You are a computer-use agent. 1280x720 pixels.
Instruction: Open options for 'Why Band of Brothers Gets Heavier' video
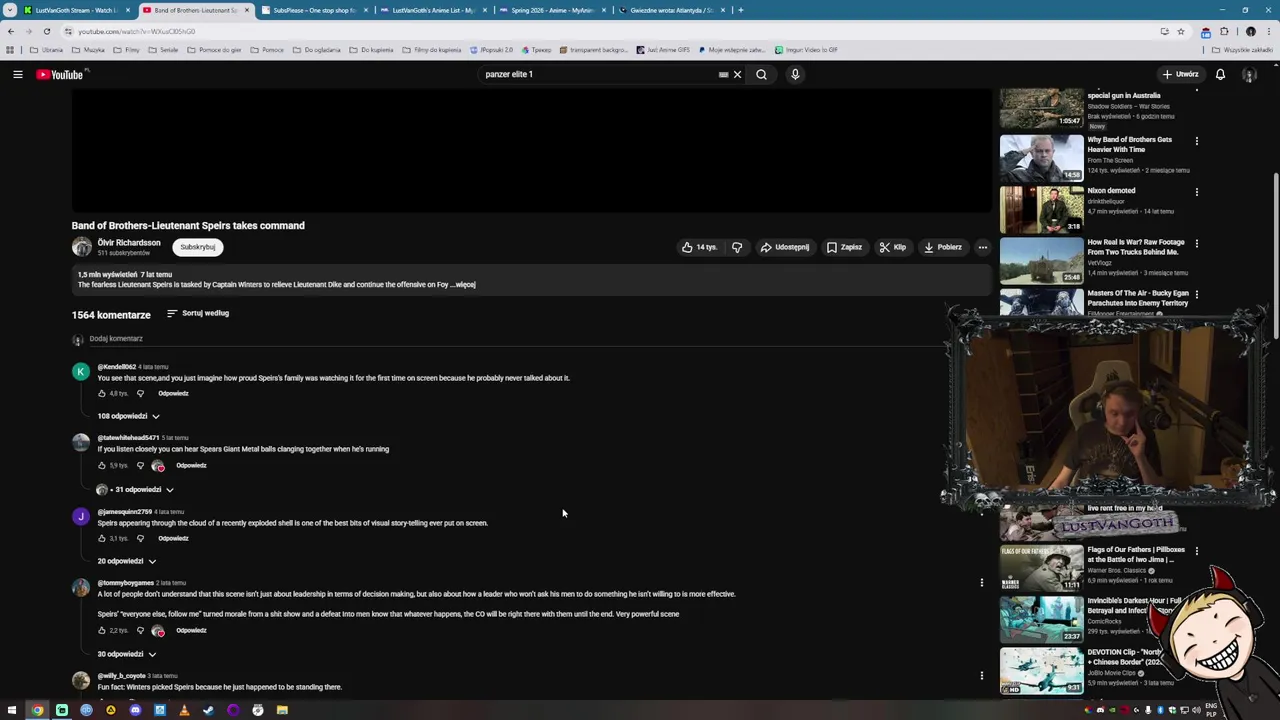point(1196,141)
